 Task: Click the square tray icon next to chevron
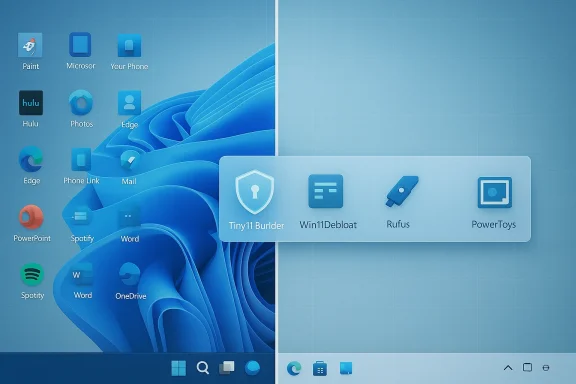point(528,367)
